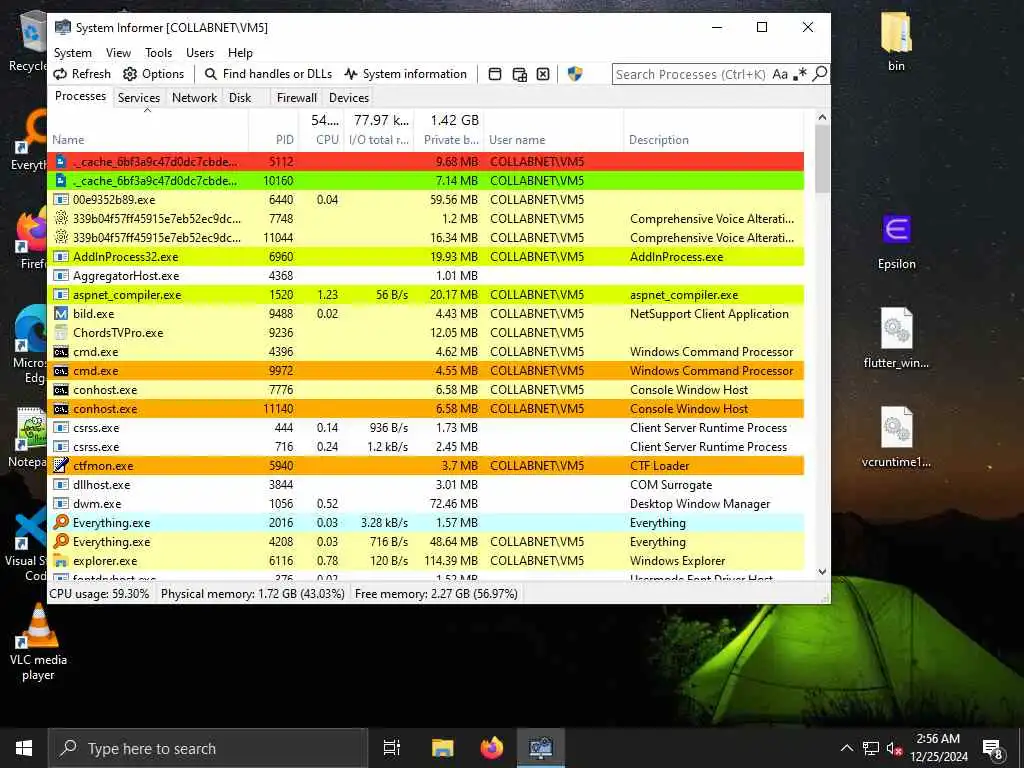Click the search magnifier icon
The image size is (1024, 768).
click(820, 74)
